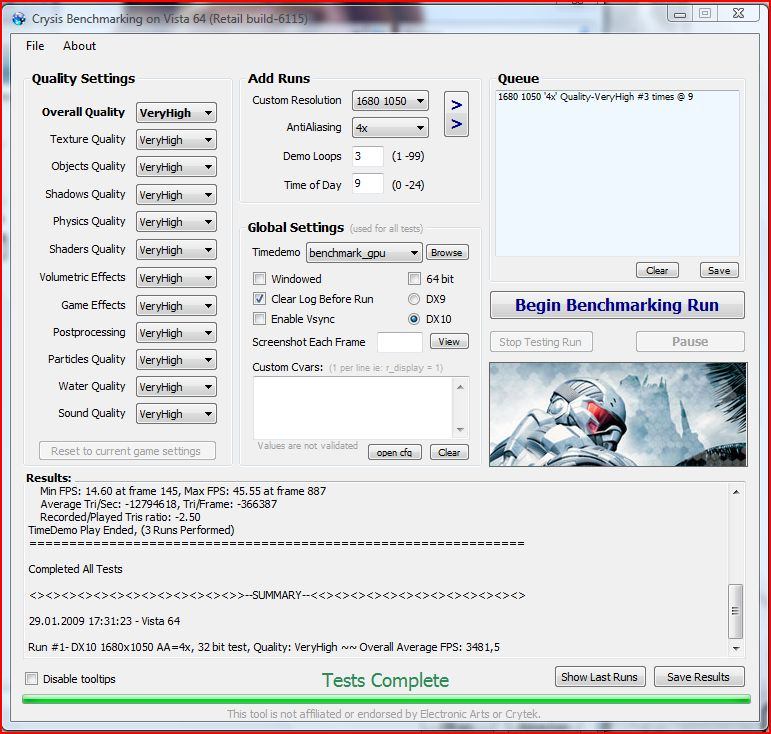Select the DX10 radio button
This screenshot has height=734, width=771.
[x=414, y=319]
